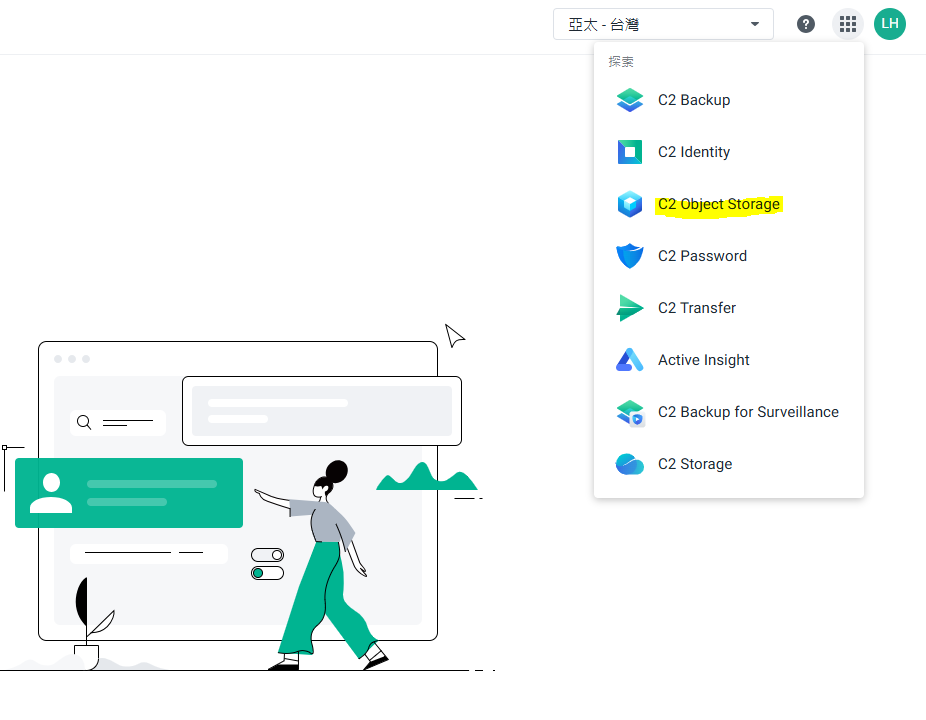
Task: Click the C2 Object Storage cube icon
Action: (630, 204)
